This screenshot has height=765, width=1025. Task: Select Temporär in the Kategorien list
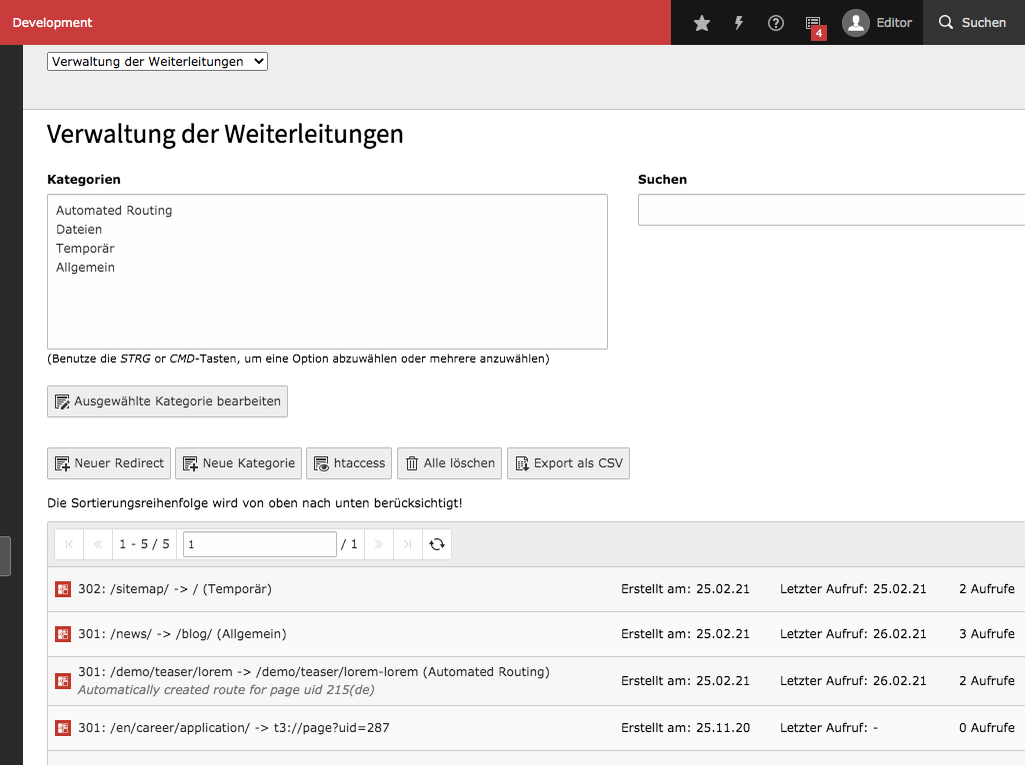tap(84, 248)
